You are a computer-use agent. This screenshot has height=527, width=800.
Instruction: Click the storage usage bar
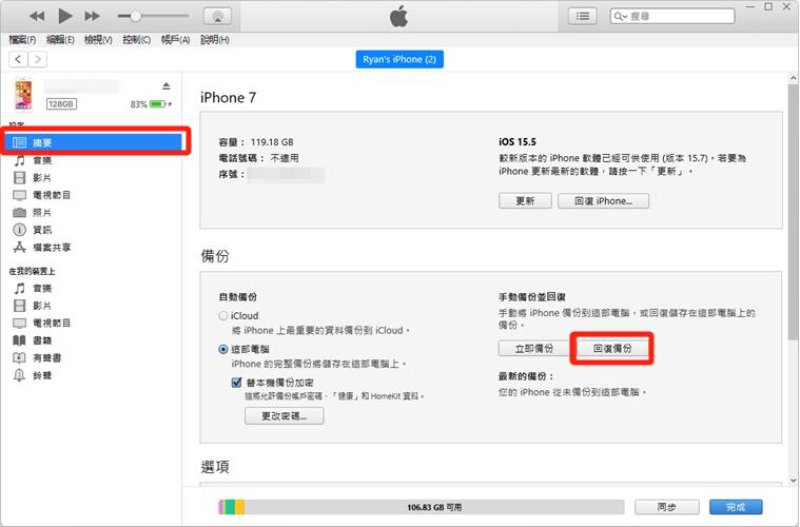pyautogui.click(x=421, y=507)
